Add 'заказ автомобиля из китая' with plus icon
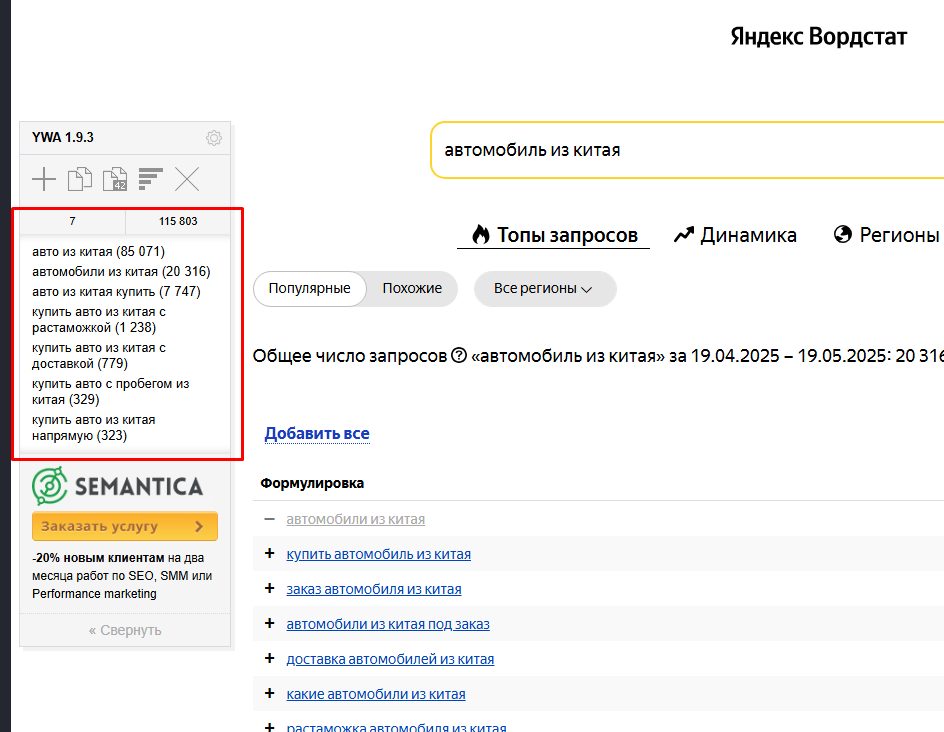 (x=270, y=588)
